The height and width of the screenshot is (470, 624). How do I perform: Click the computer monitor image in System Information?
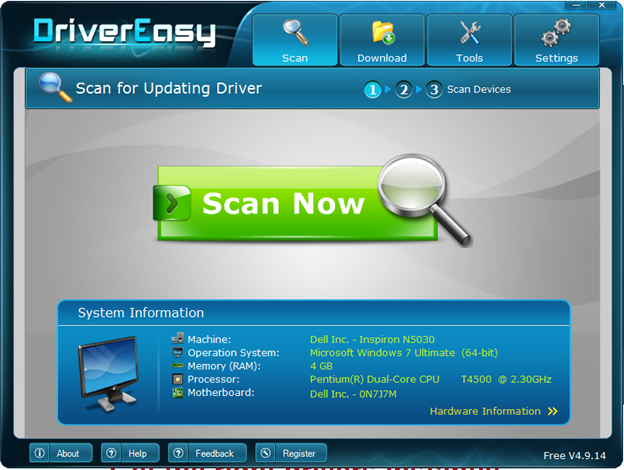click(108, 373)
